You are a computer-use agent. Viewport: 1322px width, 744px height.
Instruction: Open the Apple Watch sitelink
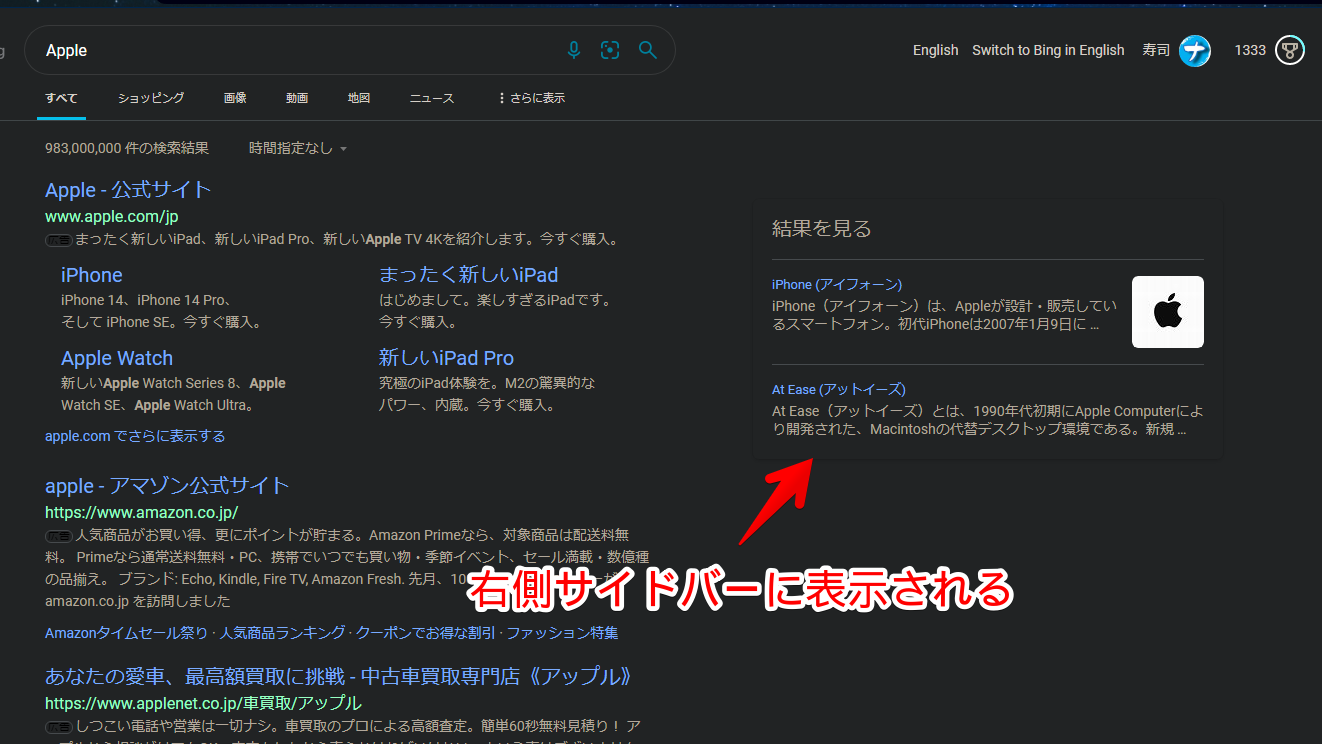point(117,358)
